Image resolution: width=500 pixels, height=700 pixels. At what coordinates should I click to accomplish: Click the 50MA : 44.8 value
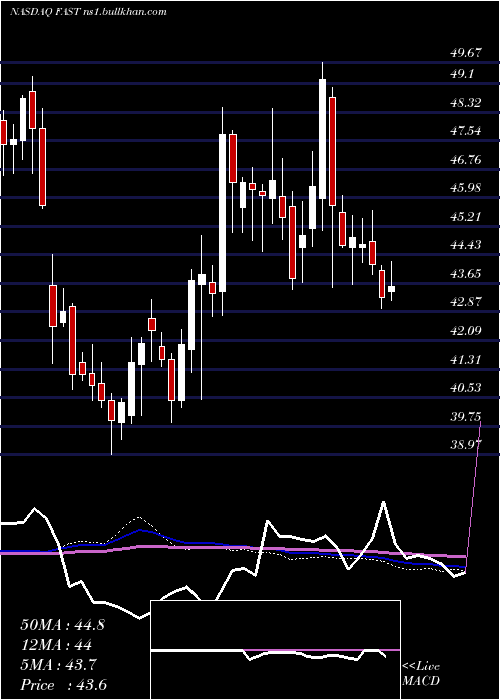tap(62, 625)
